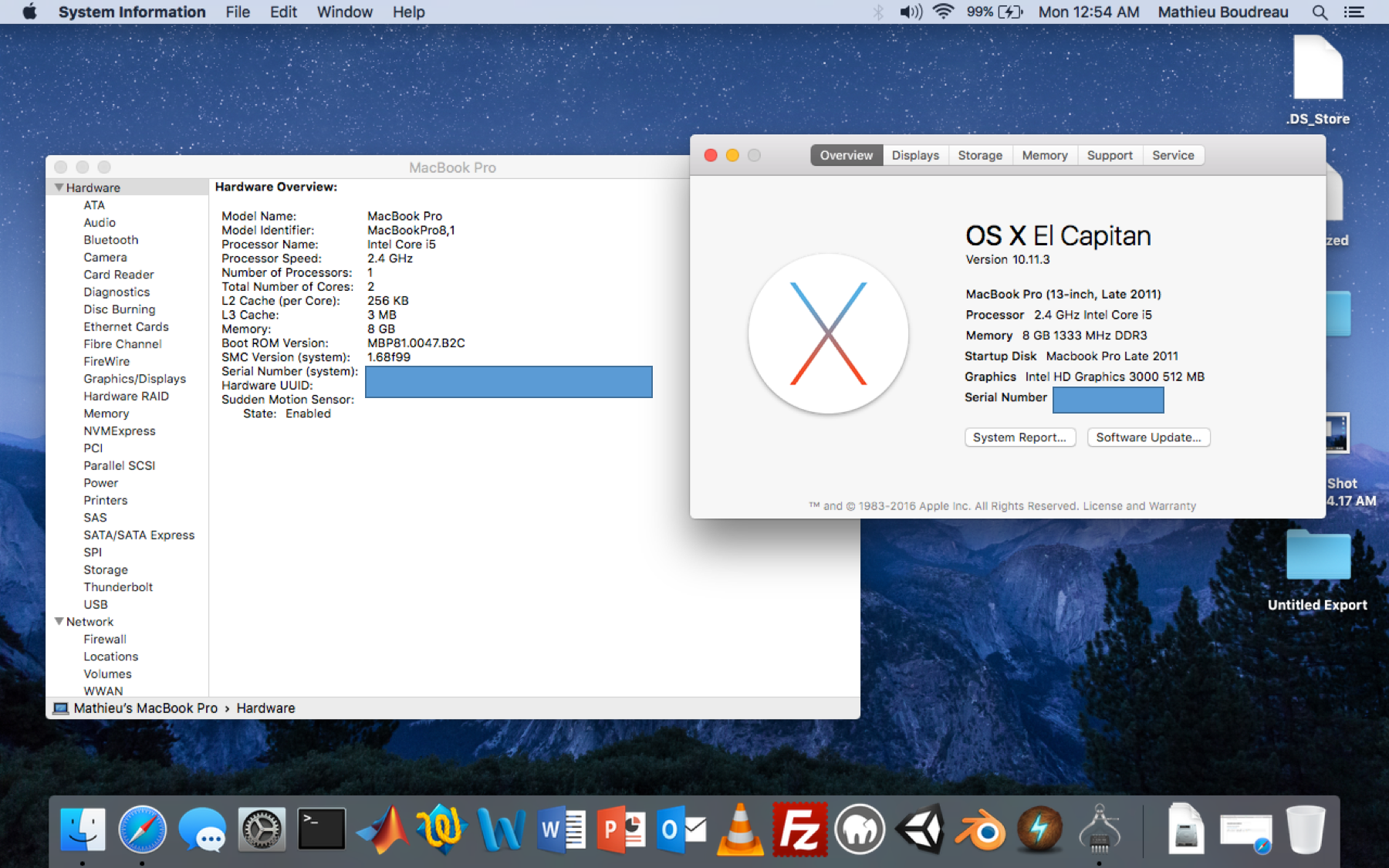Select Locations under Network
Screen dimensions: 1389x868
[111, 657]
